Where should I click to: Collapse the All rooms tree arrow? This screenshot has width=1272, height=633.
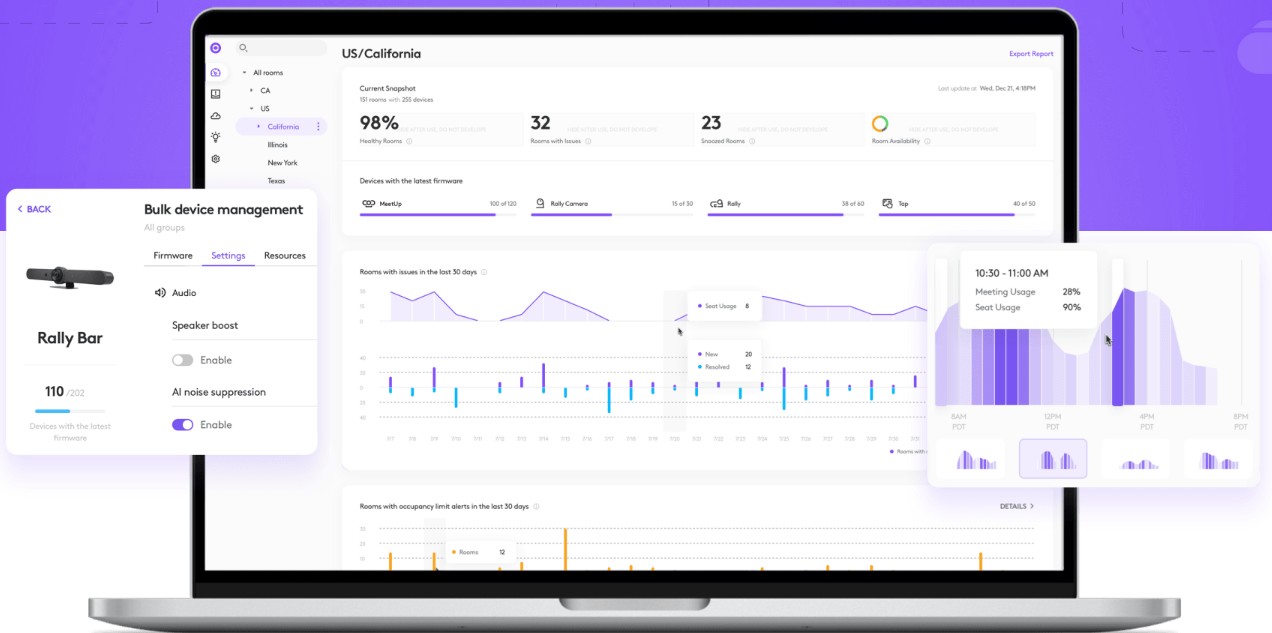(x=244, y=73)
